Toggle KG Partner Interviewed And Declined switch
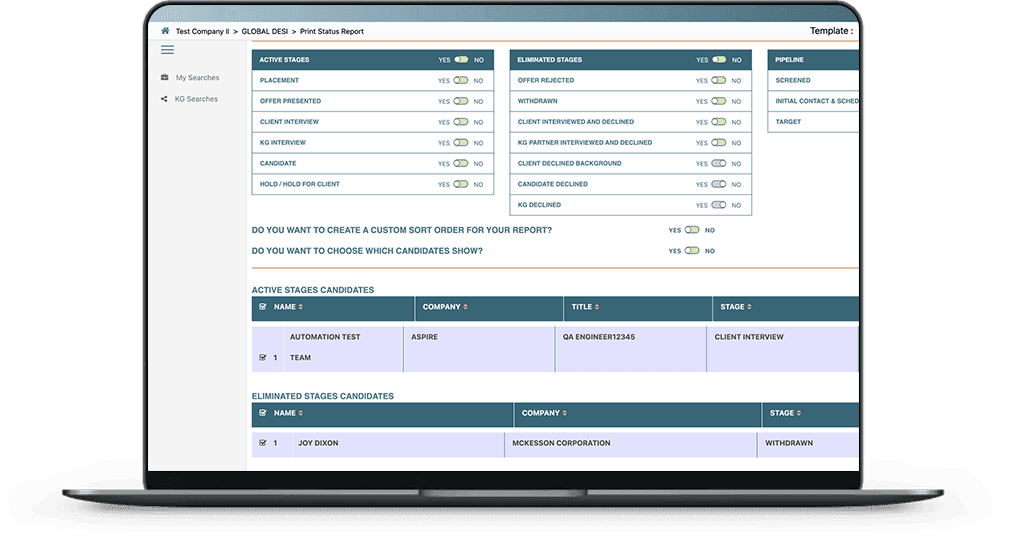The image size is (1015, 538). click(719, 142)
